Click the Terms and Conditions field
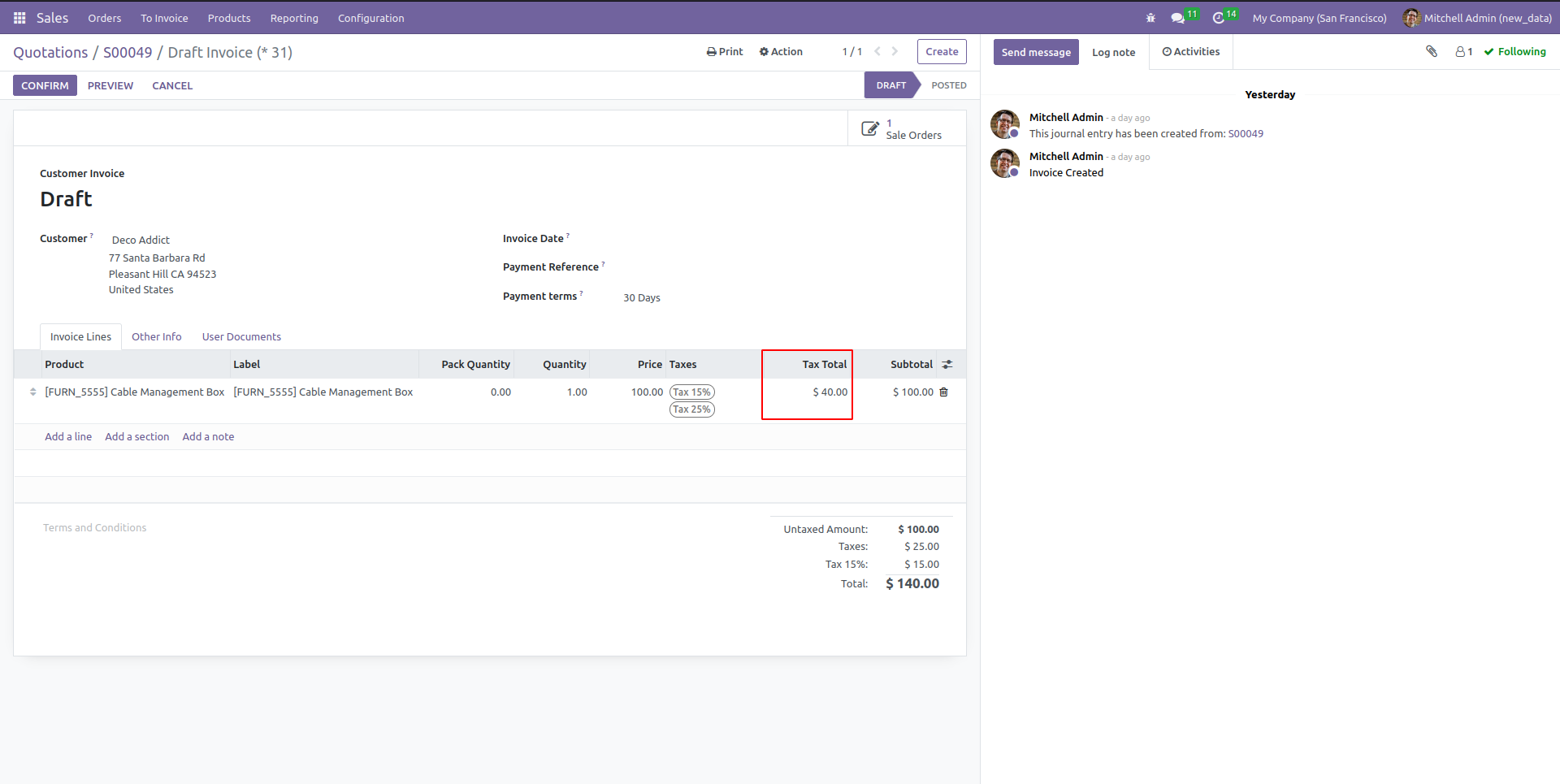The width and height of the screenshot is (1560, 784). point(94,528)
